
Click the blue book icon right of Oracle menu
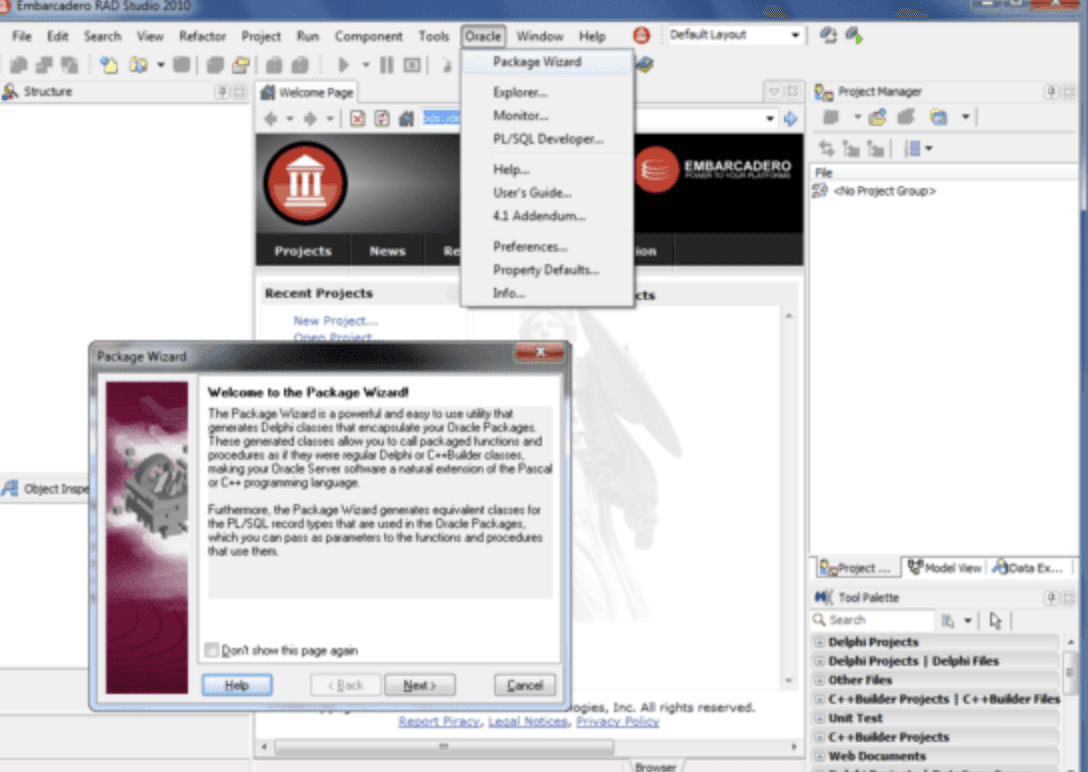[645, 65]
